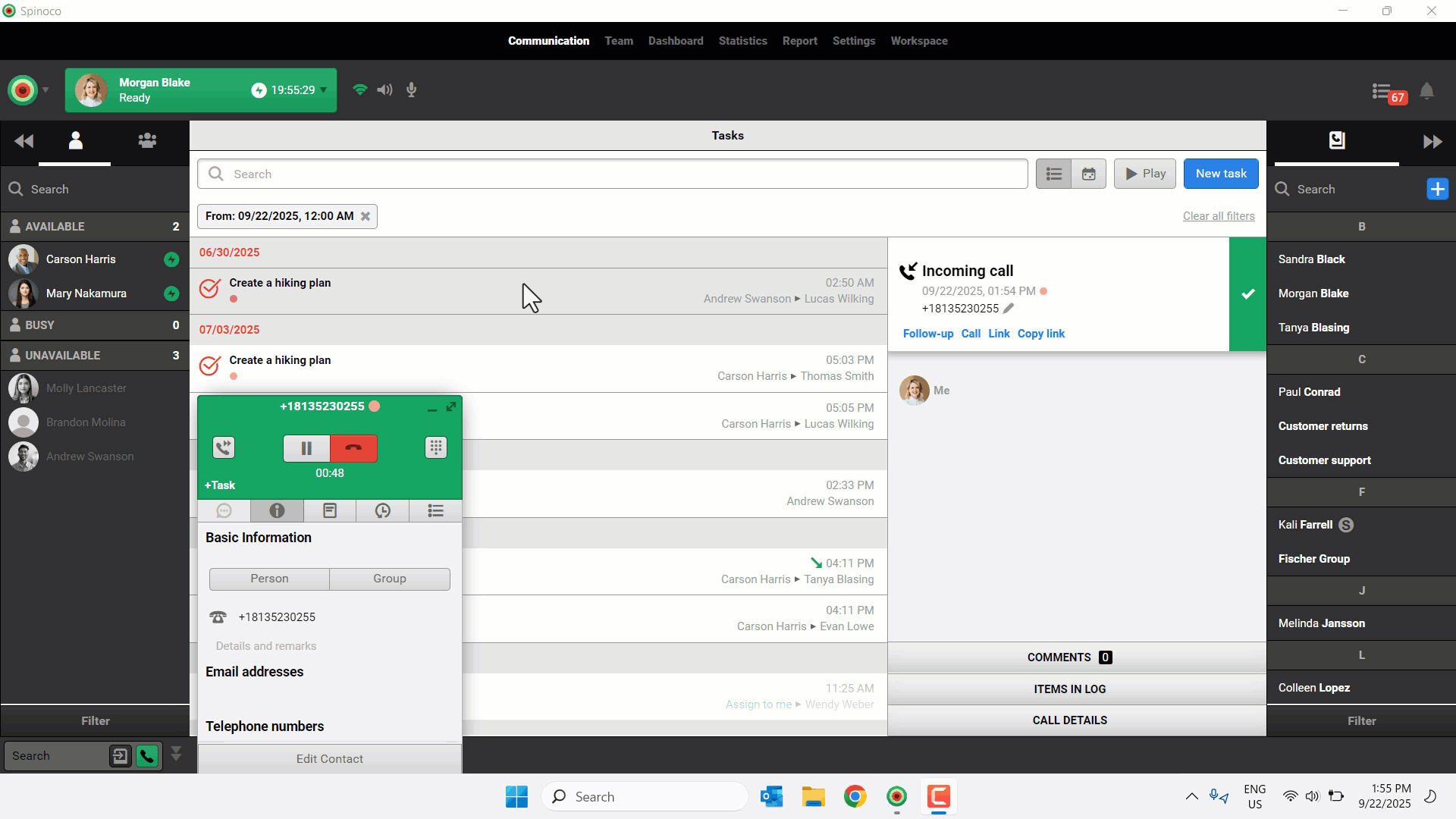1456x819 pixels.
Task: Open the Dashboard menu
Action: [675, 41]
